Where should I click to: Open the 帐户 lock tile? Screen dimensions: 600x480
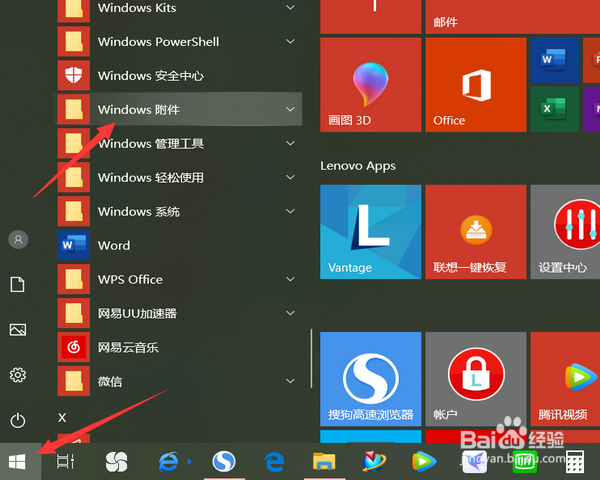click(x=476, y=379)
